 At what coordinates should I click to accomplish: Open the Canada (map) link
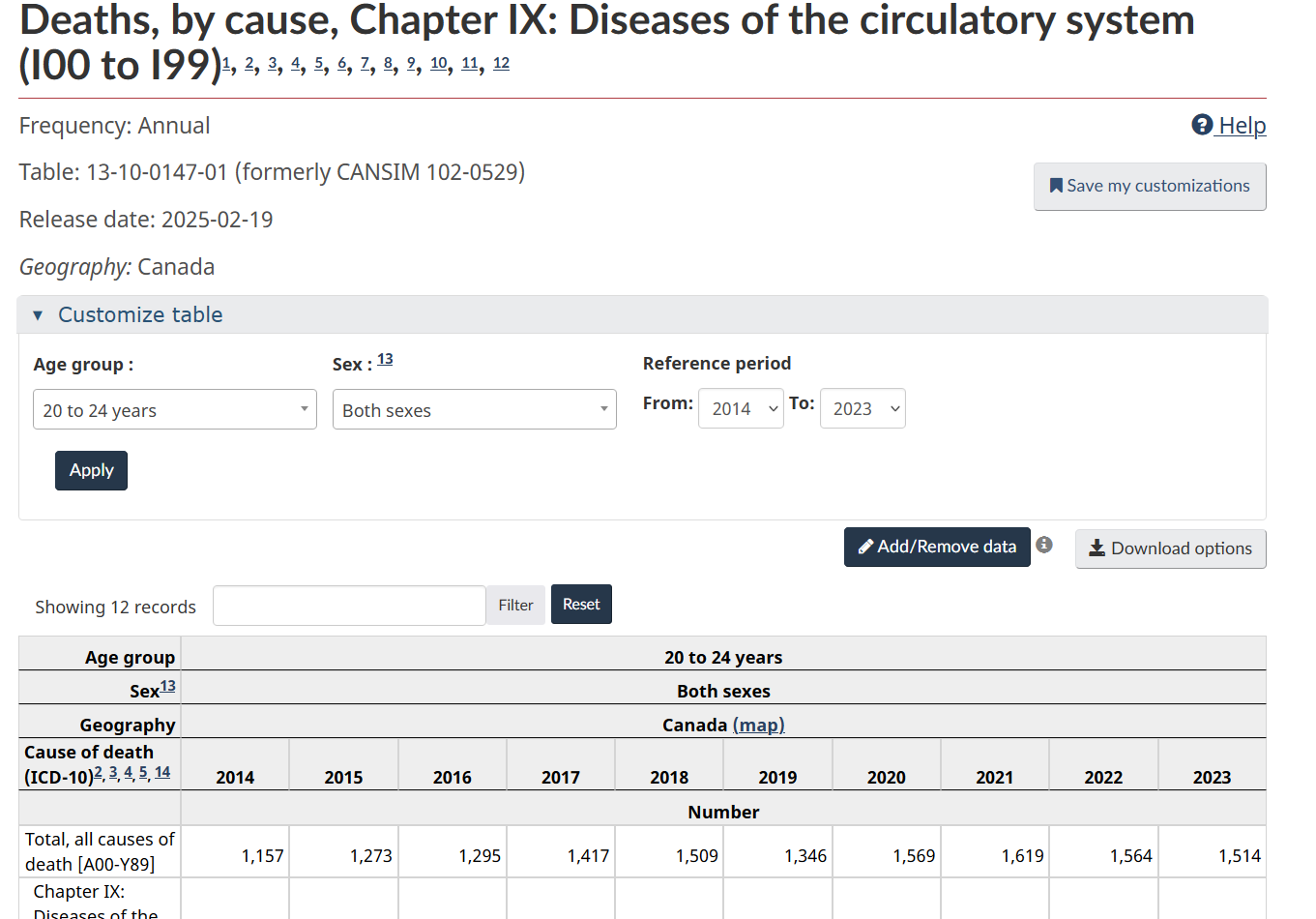point(758,725)
